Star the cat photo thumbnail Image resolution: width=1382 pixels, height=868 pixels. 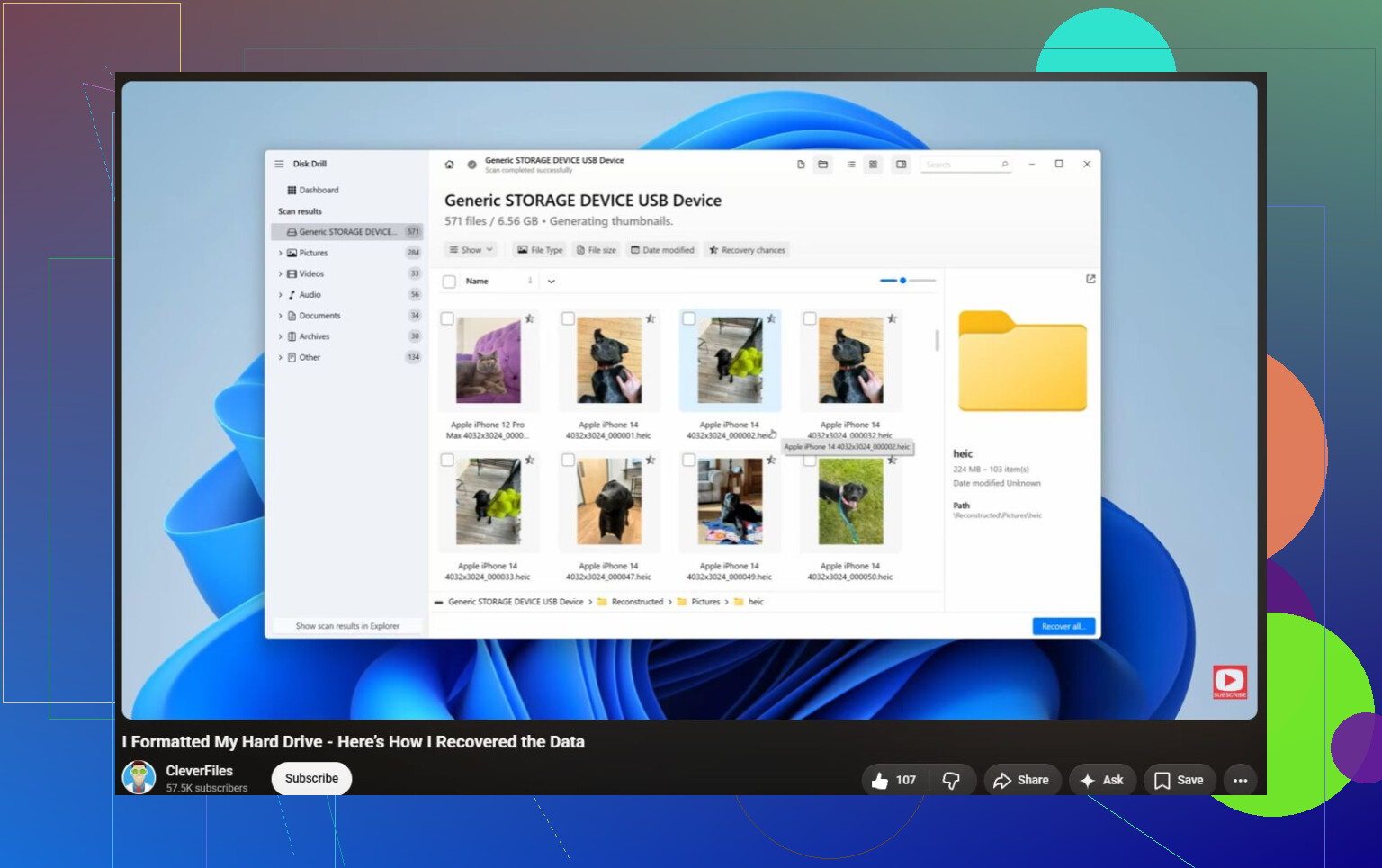[x=530, y=318]
